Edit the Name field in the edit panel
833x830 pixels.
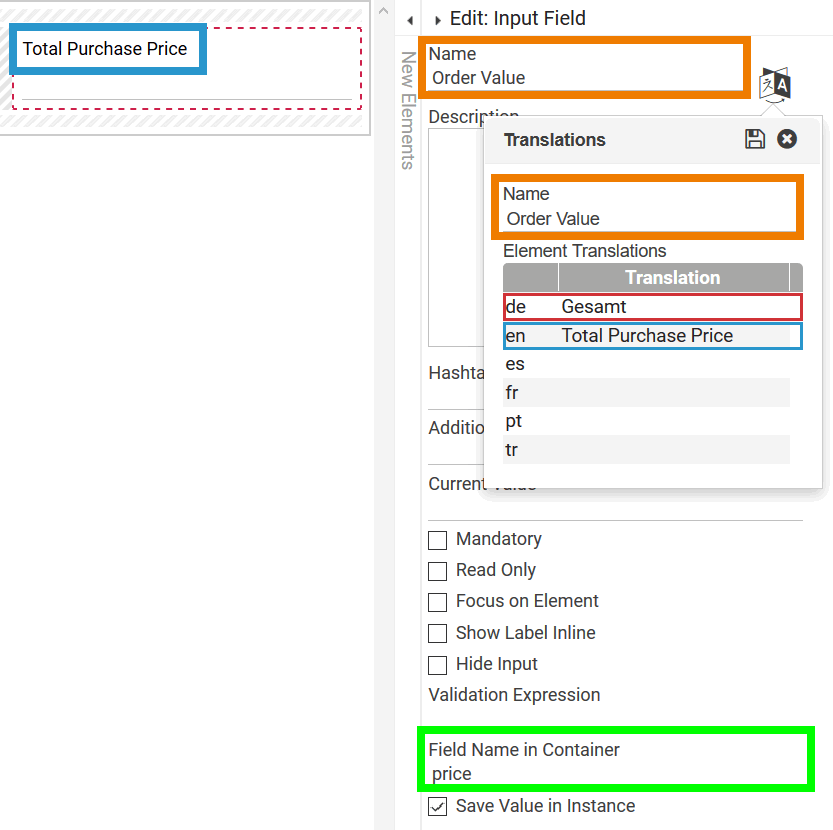(586, 78)
